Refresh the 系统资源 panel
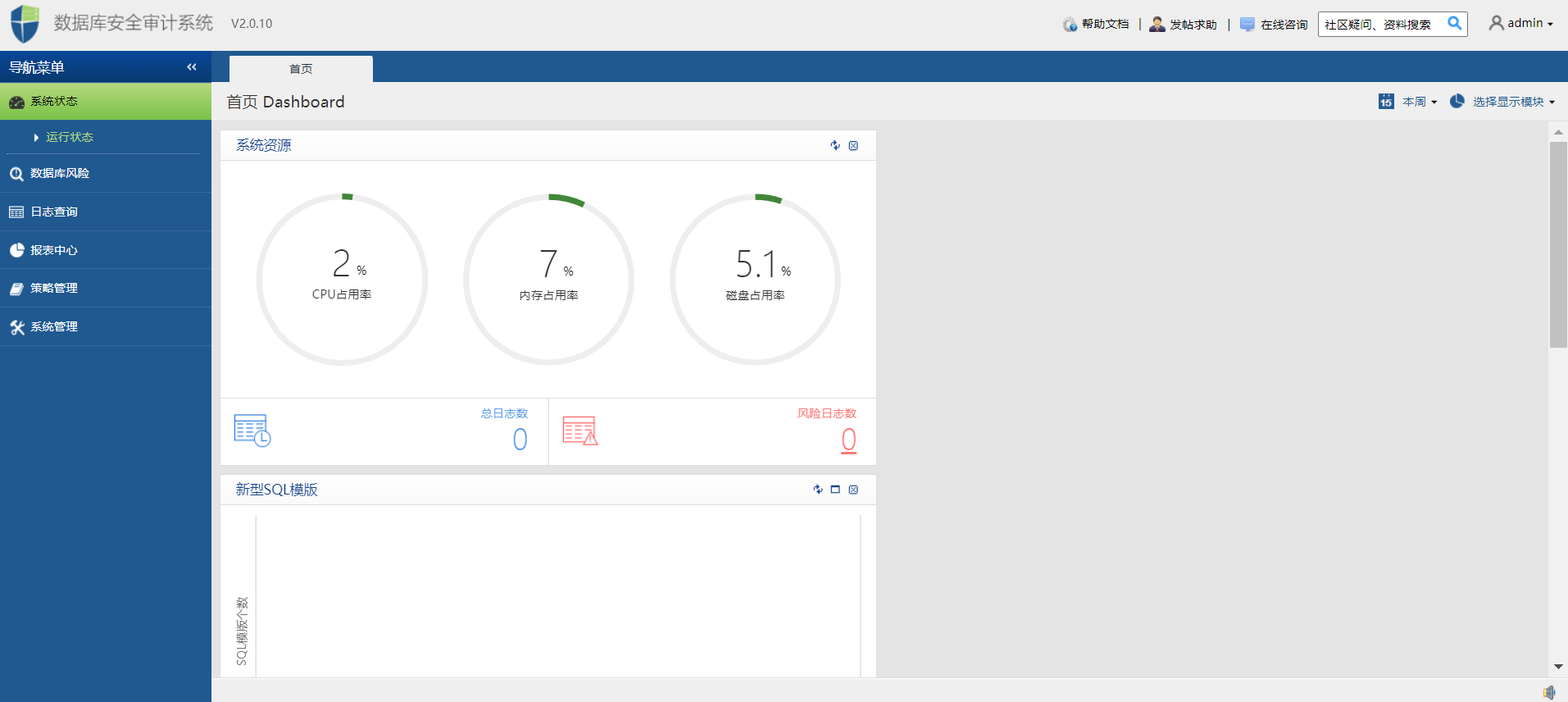Viewport: 1568px width, 702px height. [835, 145]
